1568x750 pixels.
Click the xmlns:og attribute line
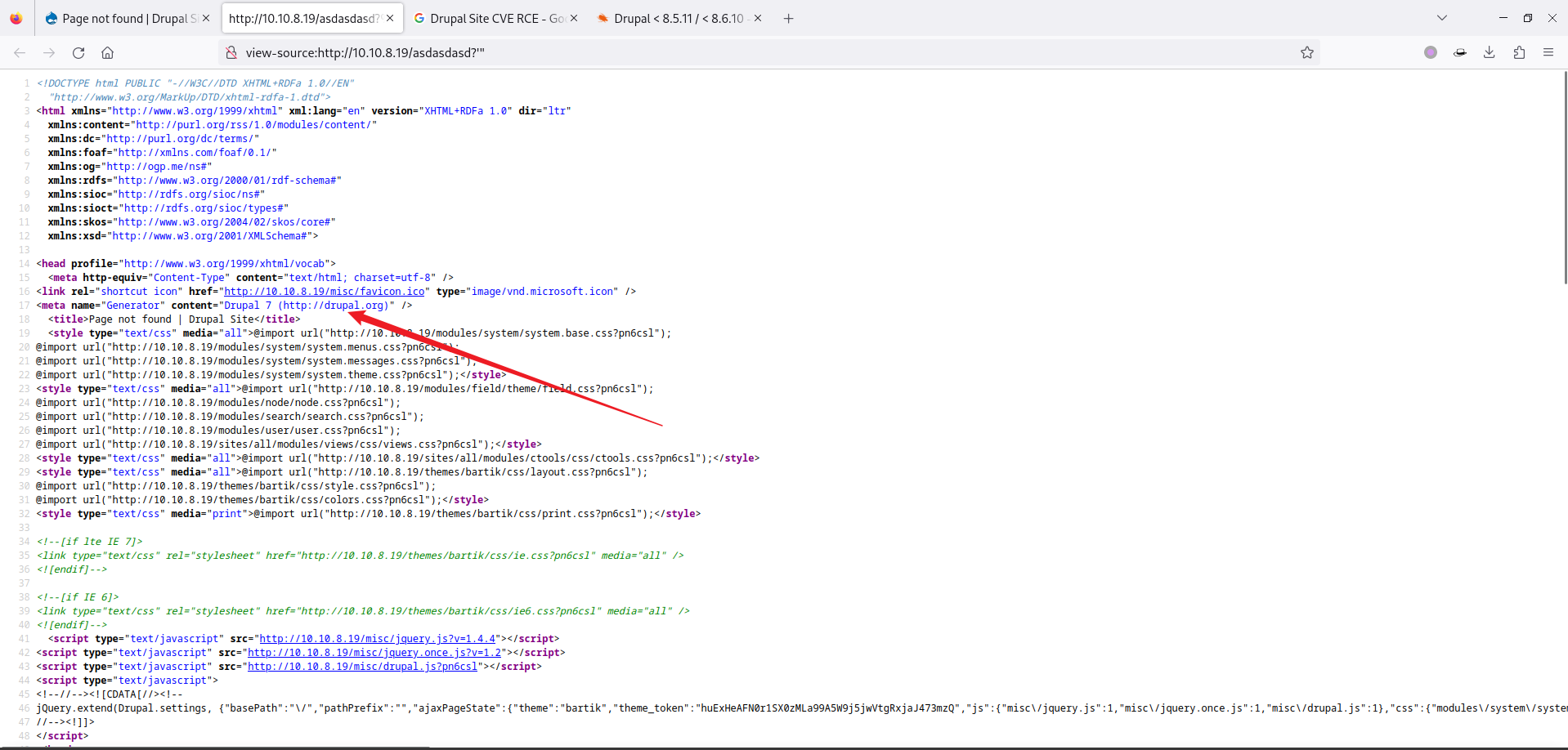tap(129, 167)
